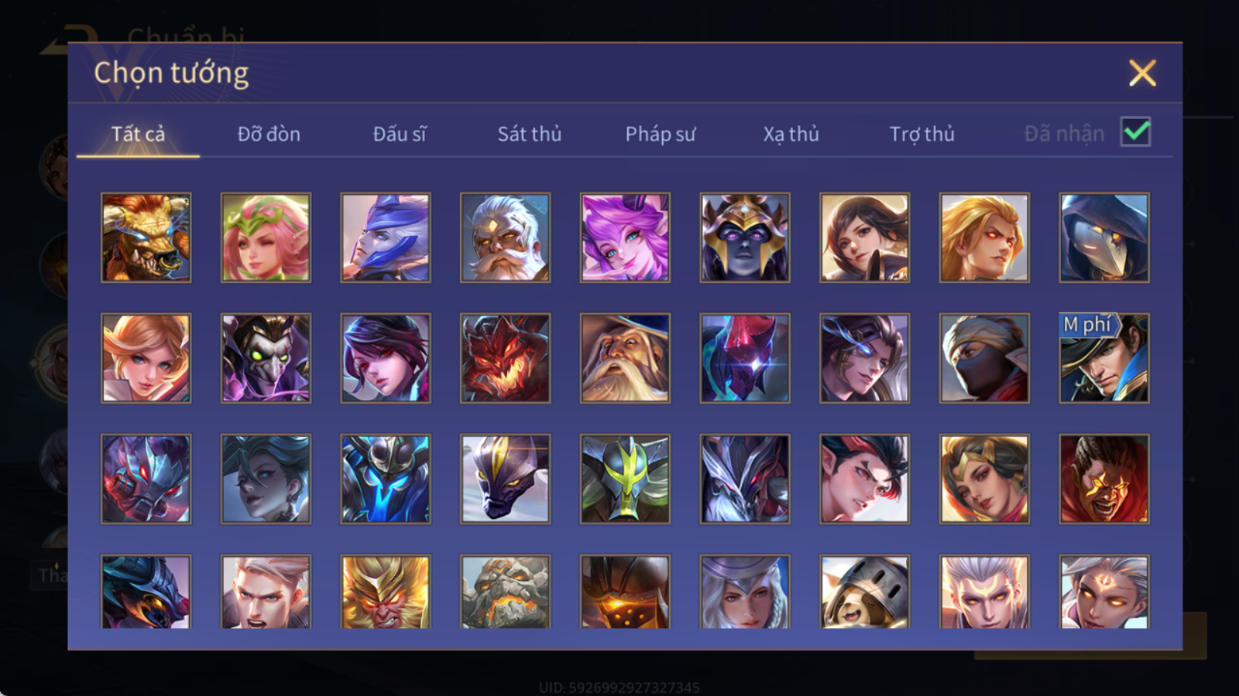Pick the pink-haired flower crown hero
Screen dimensions: 1239x696
click(x=266, y=238)
